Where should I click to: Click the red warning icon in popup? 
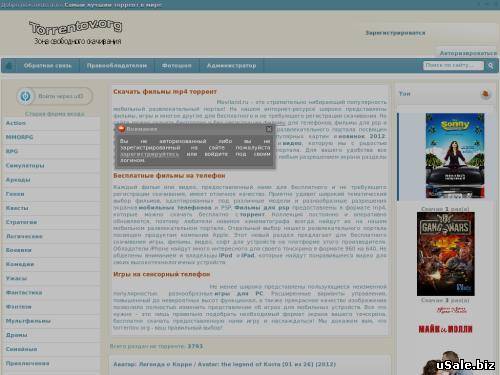point(121,129)
